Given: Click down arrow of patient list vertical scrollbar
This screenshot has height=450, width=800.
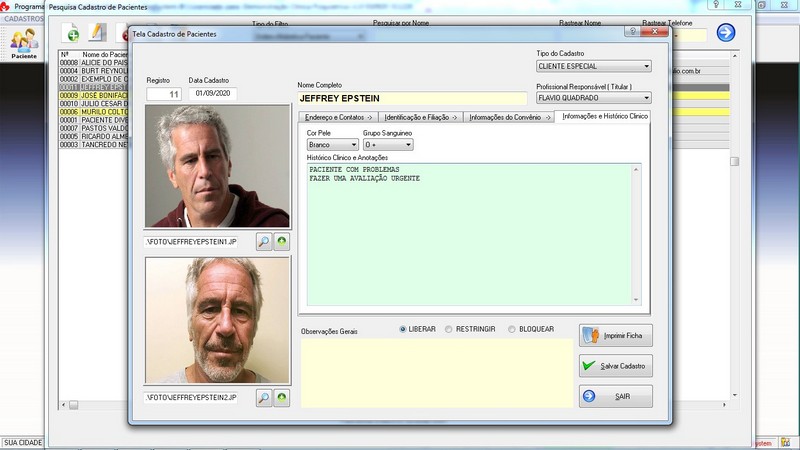Looking at the screenshot, I should coord(735,395).
